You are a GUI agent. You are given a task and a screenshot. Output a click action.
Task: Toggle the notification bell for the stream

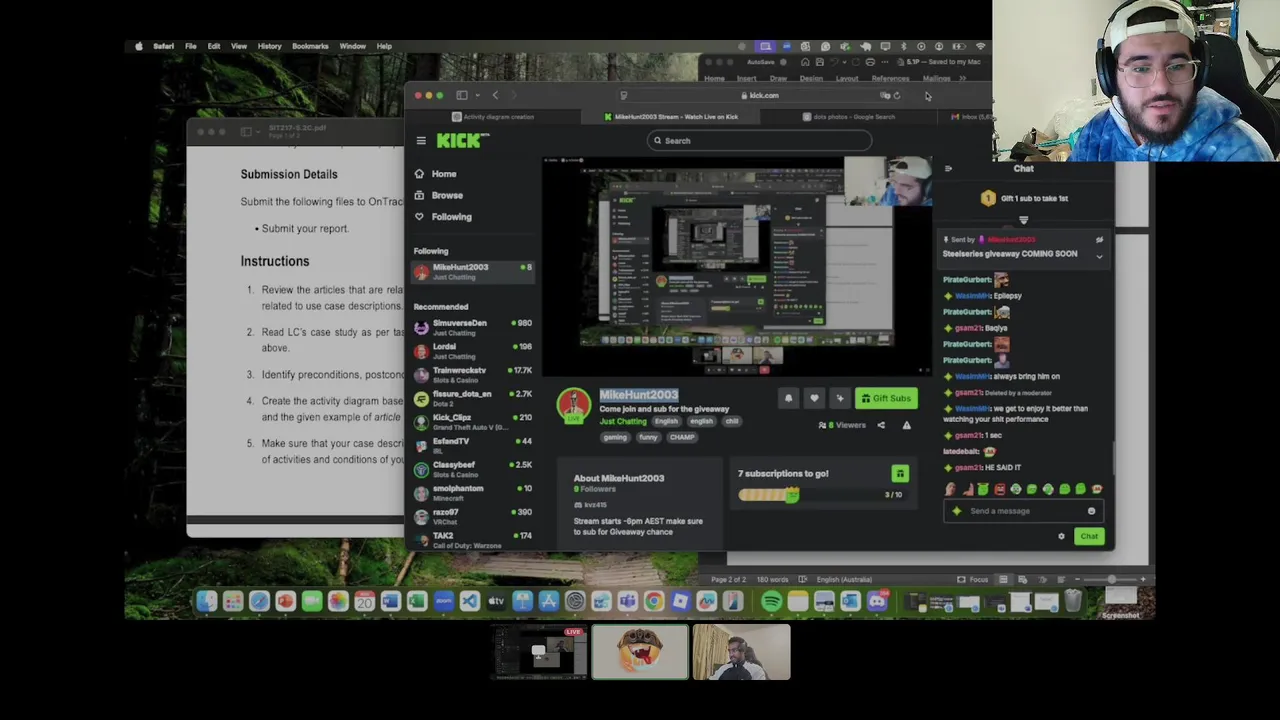788,398
